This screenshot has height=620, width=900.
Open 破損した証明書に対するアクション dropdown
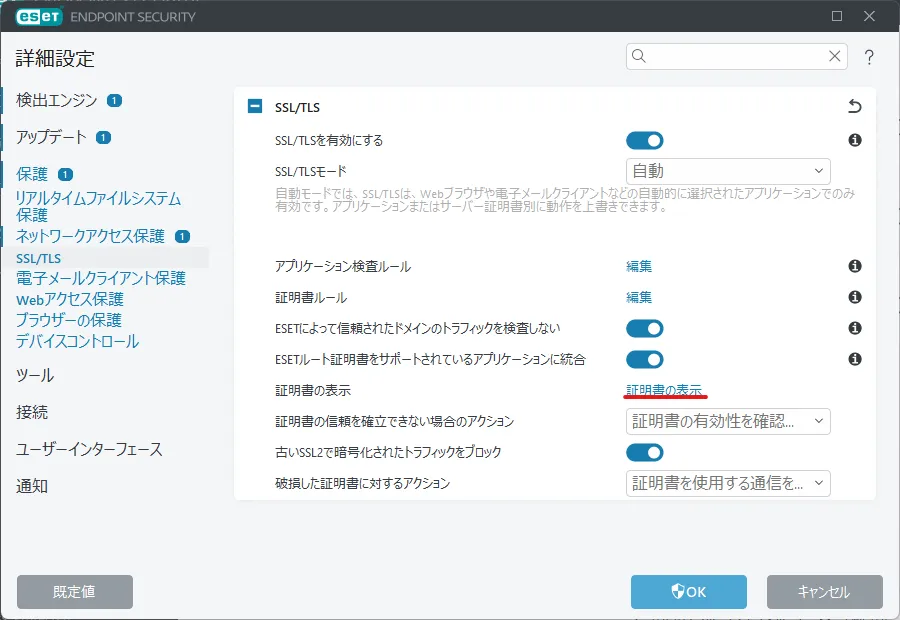coord(728,484)
